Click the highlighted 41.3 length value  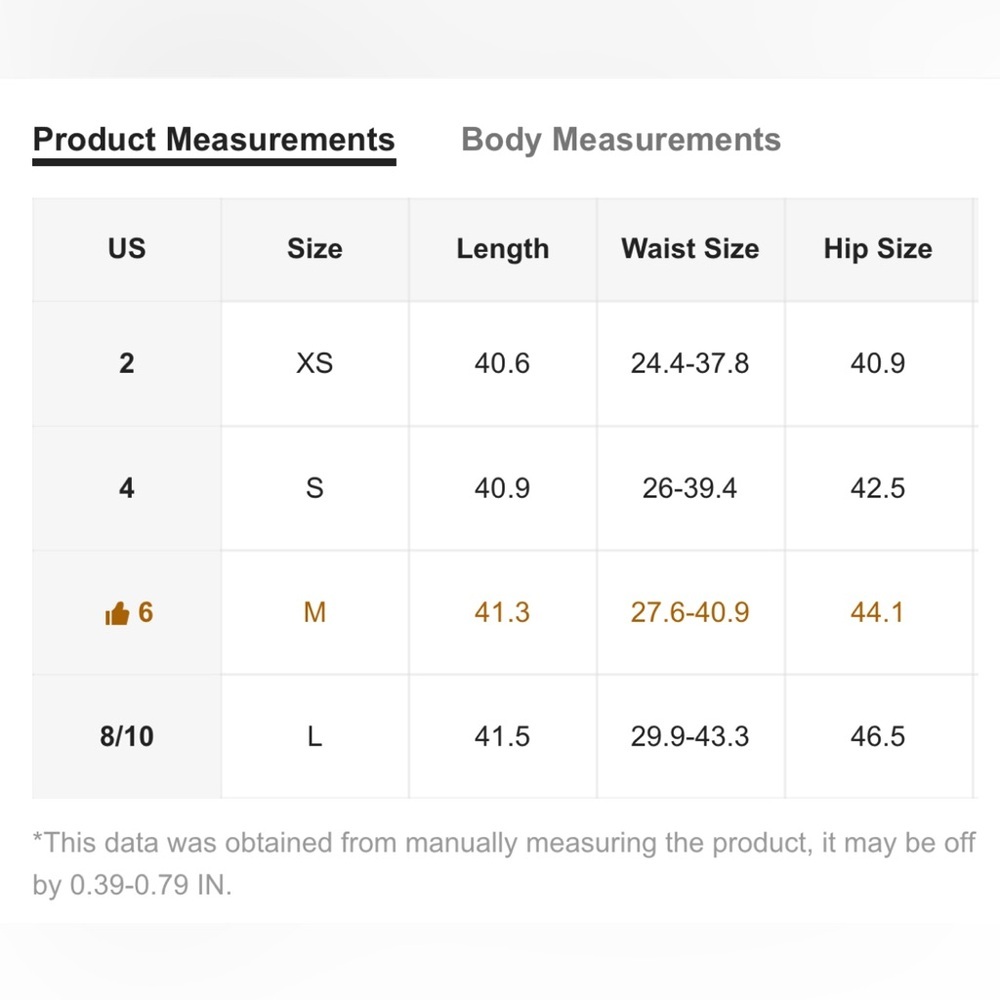[x=502, y=612]
